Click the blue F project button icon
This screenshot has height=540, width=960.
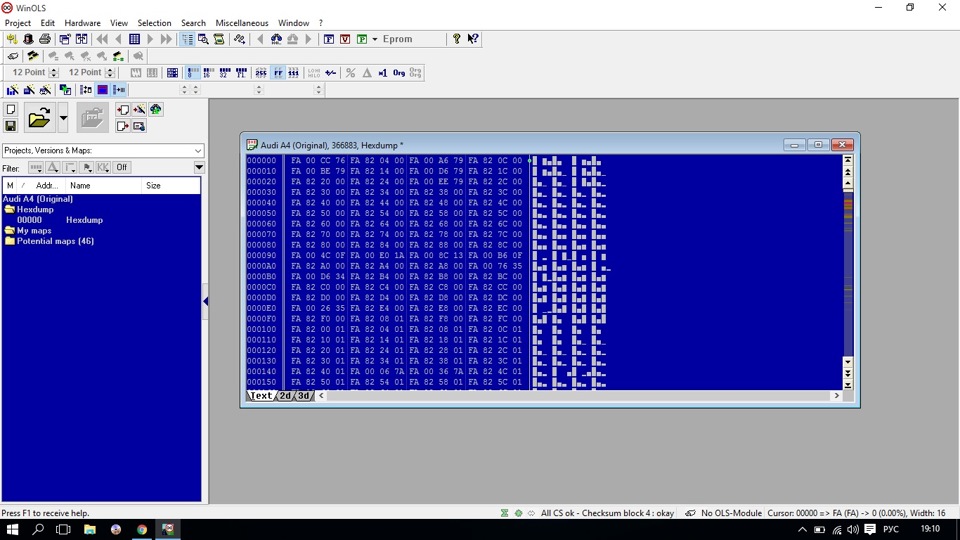[329, 39]
